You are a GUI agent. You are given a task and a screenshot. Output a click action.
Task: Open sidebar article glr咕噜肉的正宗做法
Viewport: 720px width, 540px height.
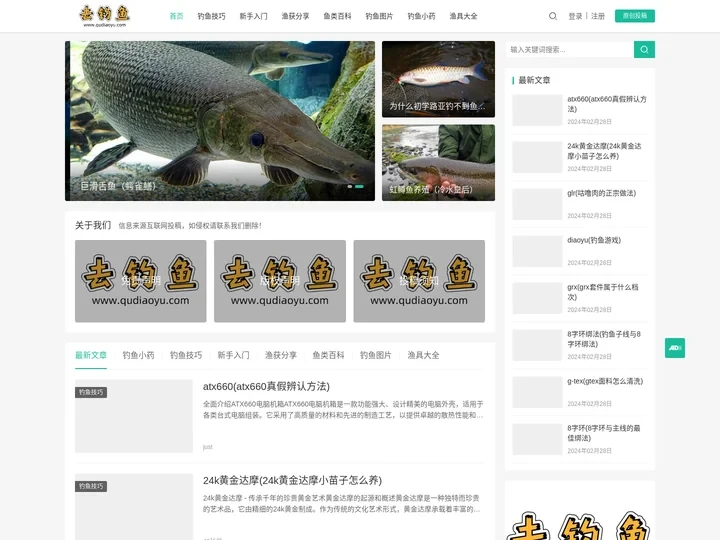pyautogui.click(x=602, y=193)
